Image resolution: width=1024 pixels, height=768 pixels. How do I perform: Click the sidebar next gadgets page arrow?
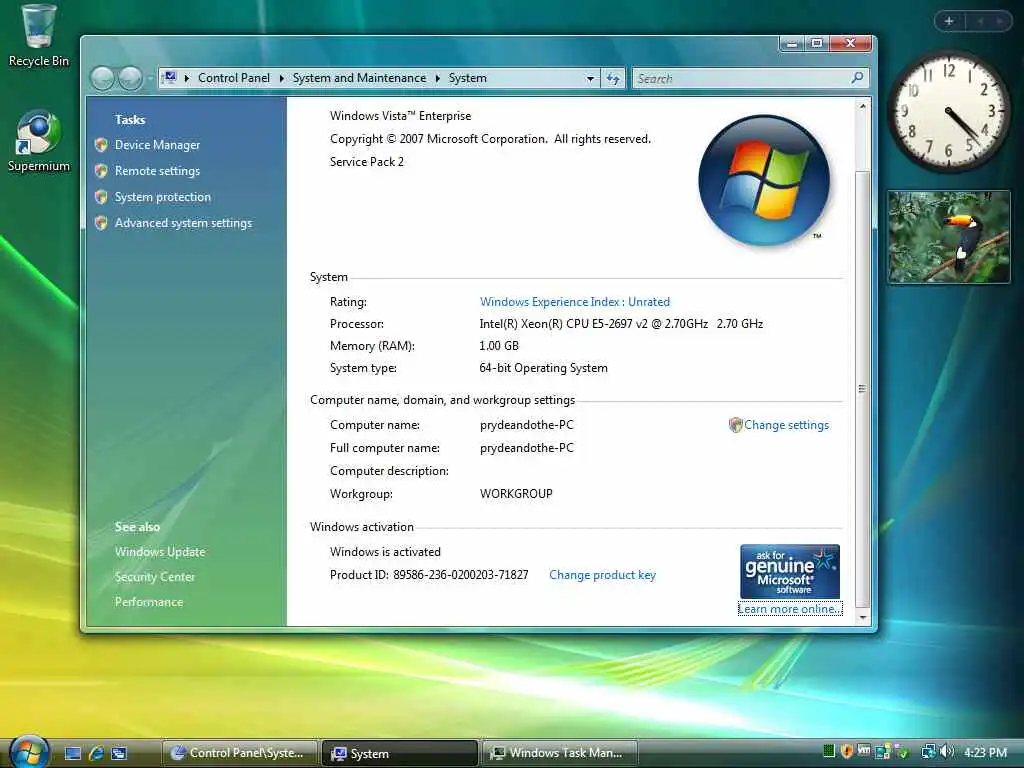[1000, 21]
